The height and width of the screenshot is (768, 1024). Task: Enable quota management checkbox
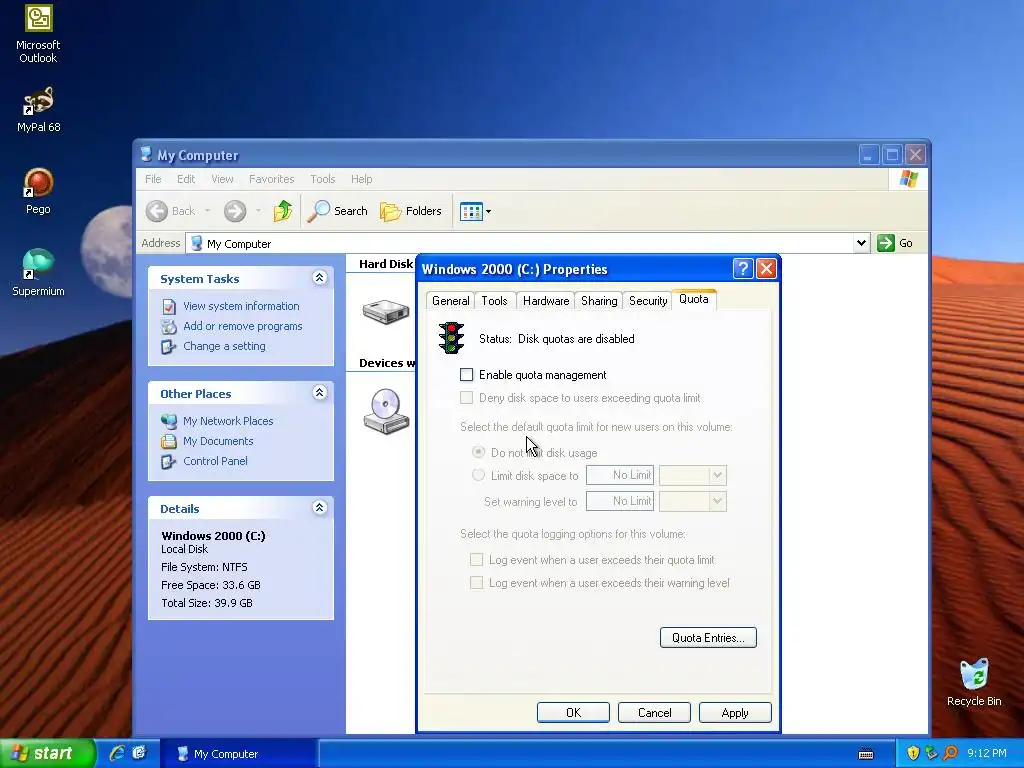click(466, 375)
